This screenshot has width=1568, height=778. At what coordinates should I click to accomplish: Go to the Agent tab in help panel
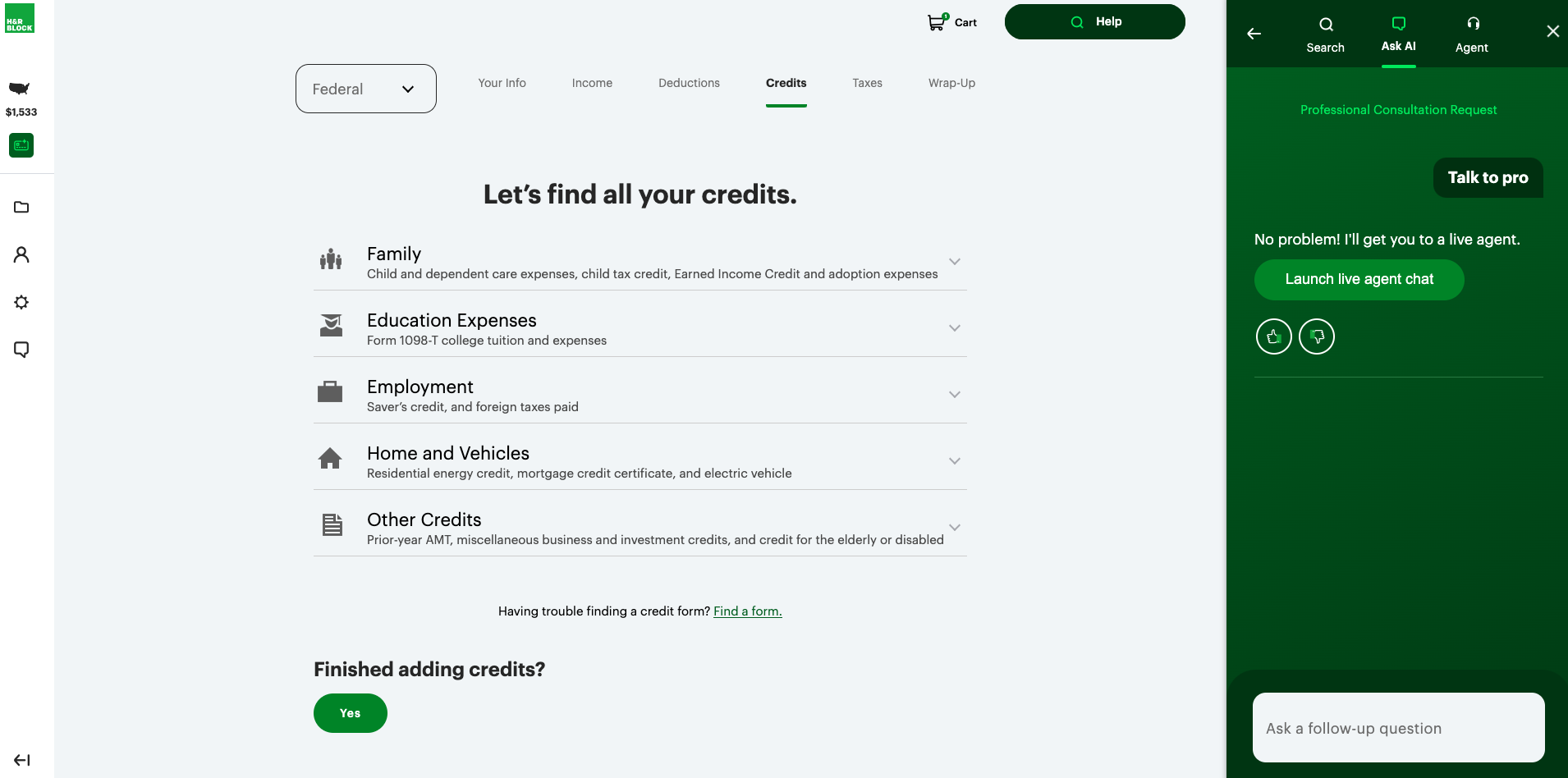1471,34
